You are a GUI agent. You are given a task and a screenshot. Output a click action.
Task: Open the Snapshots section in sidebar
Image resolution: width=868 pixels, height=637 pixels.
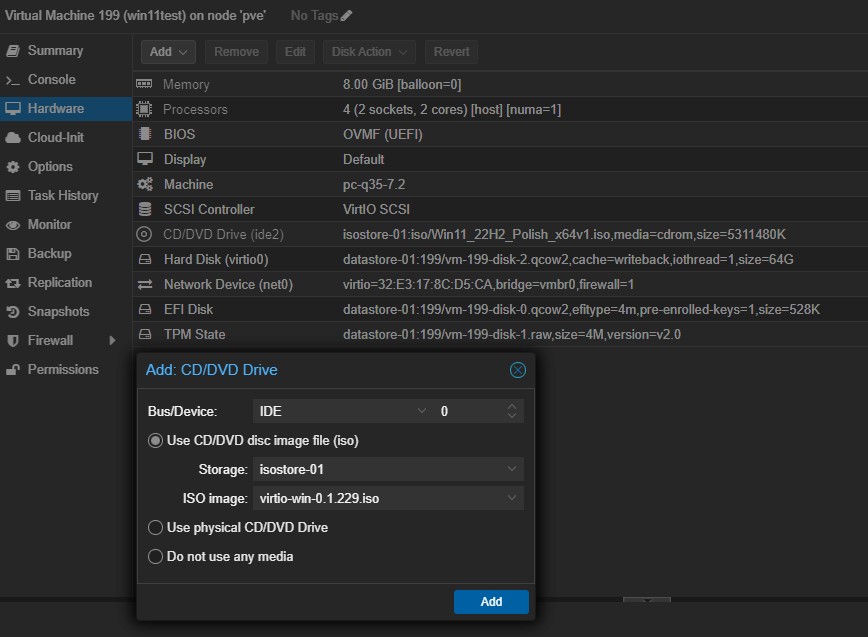coord(58,311)
